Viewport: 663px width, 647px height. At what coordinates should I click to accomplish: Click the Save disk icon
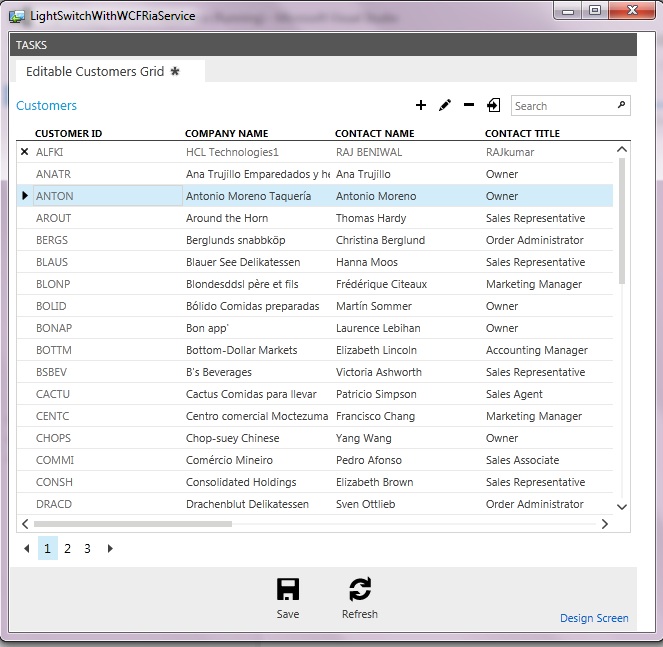coord(288,589)
